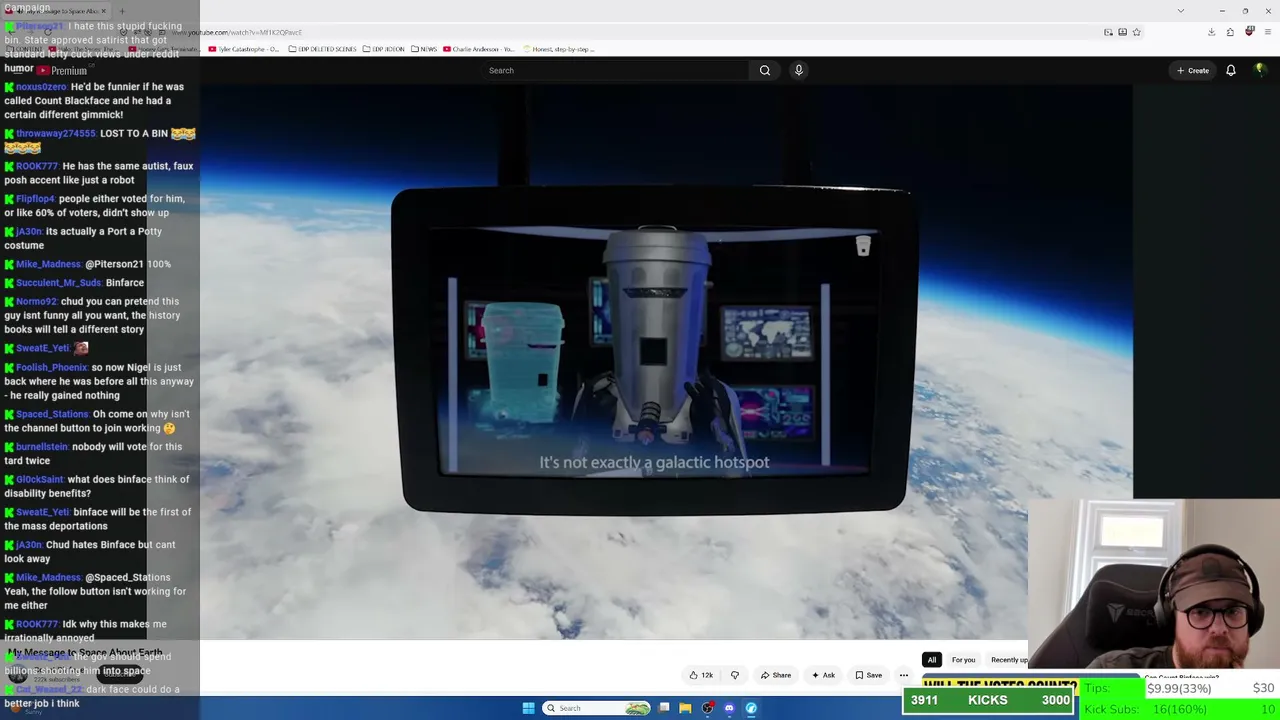Open browser downloads arrow icon
1280x720 pixels.
1211,32
